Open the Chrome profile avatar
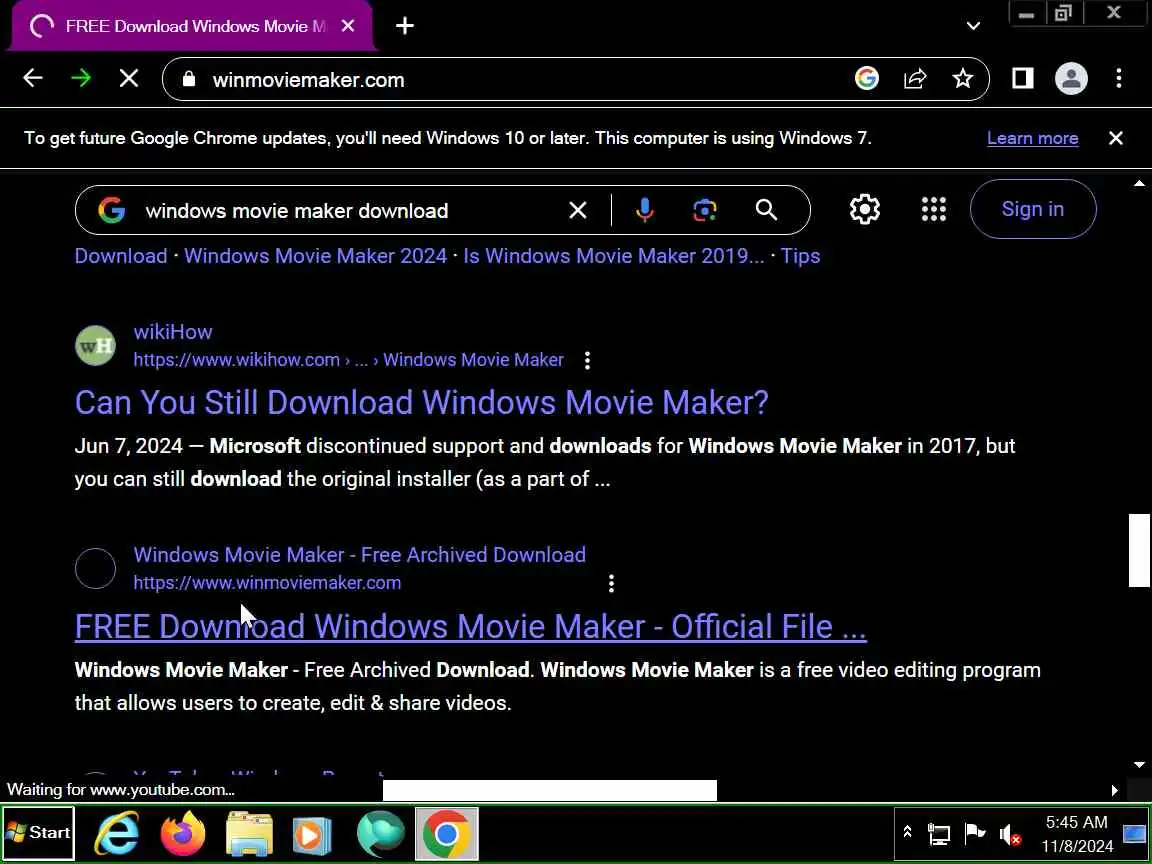Viewport: 1152px width, 864px height. tap(1071, 79)
